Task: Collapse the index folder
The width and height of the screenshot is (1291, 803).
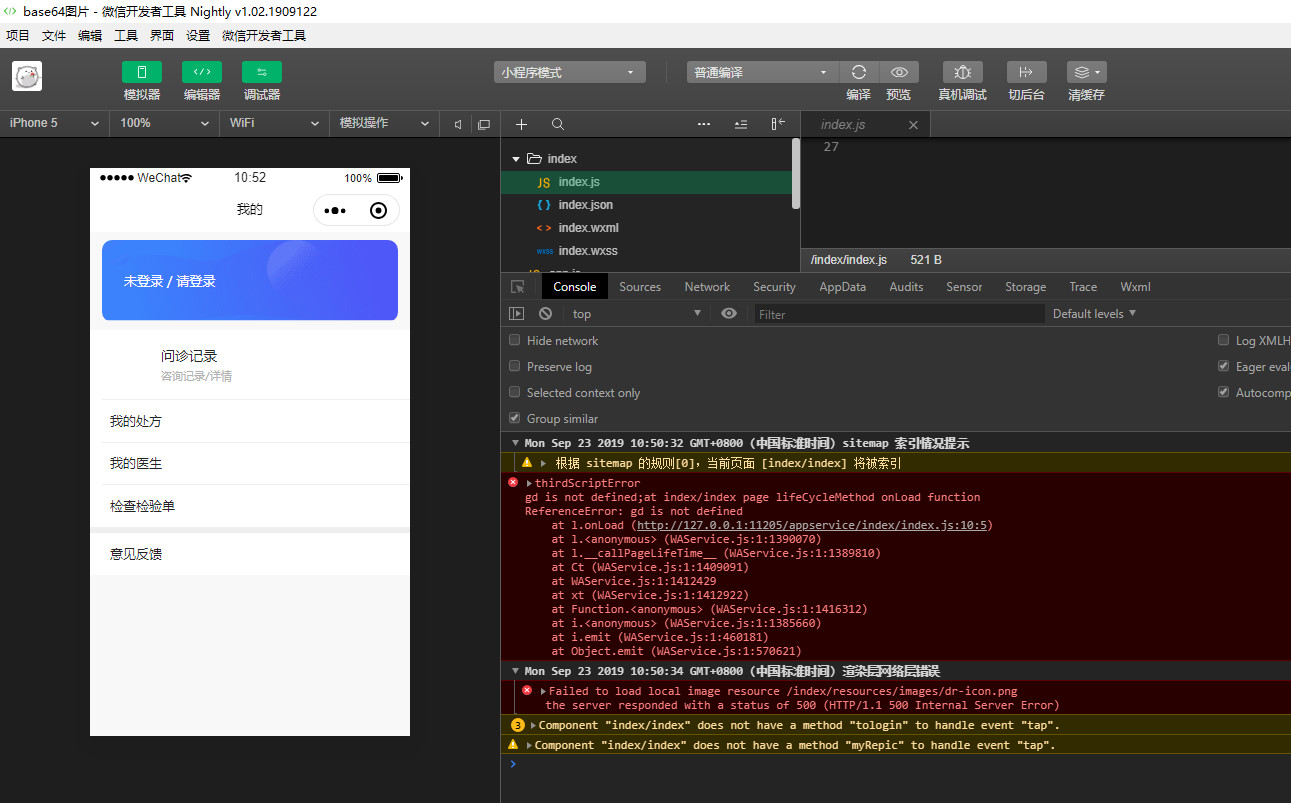Action: [x=516, y=159]
